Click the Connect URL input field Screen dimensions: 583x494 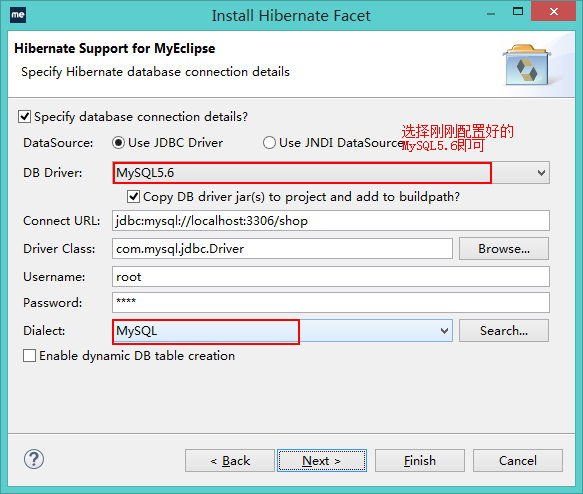click(x=331, y=221)
